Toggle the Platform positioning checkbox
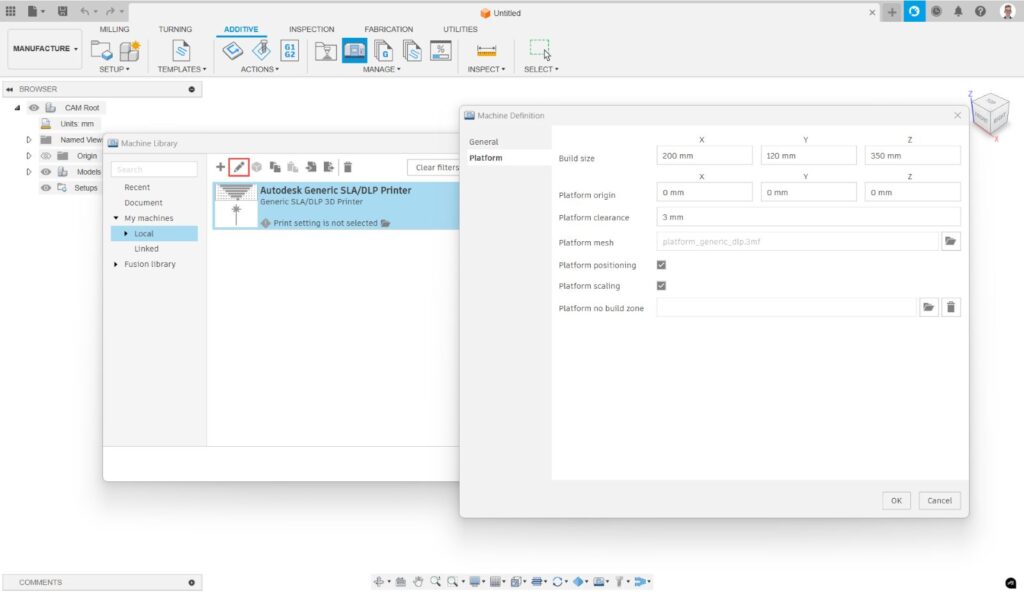 click(661, 265)
